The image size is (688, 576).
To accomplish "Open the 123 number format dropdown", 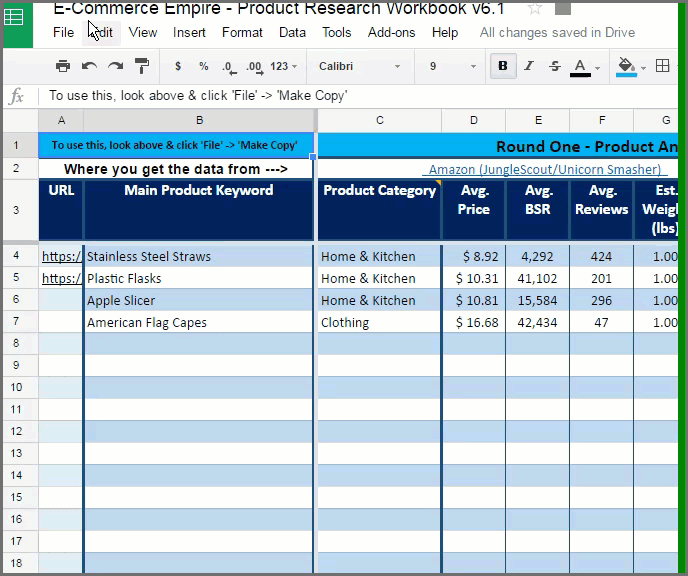I will click(x=283, y=66).
